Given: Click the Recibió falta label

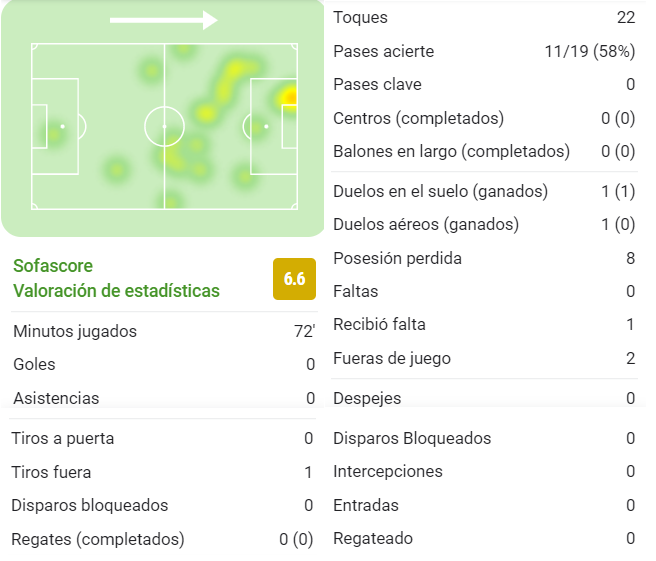Looking at the screenshot, I should click(x=379, y=325).
